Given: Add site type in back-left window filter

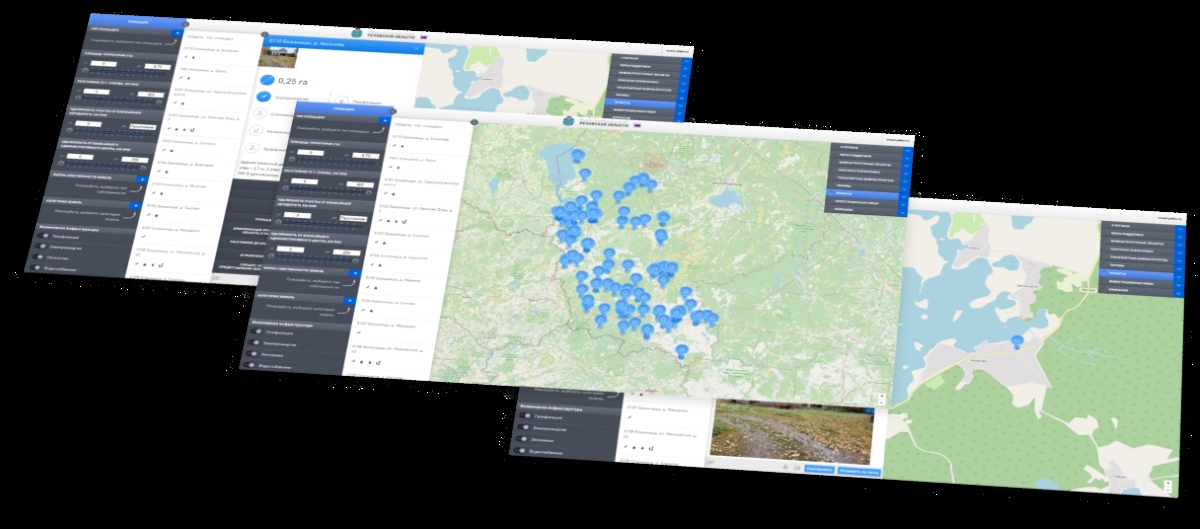Looking at the screenshot, I should pyautogui.click(x=177, y=33).
